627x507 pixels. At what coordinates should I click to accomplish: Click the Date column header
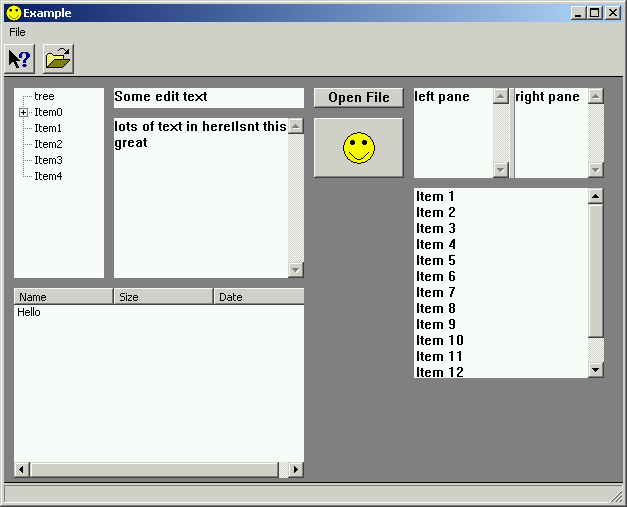click(x=258, y=297)
